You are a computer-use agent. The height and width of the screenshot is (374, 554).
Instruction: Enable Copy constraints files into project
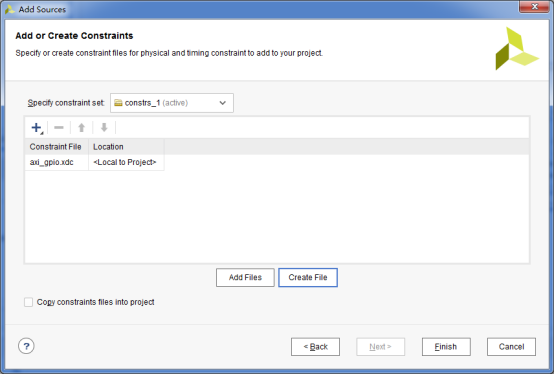point(29,302)
